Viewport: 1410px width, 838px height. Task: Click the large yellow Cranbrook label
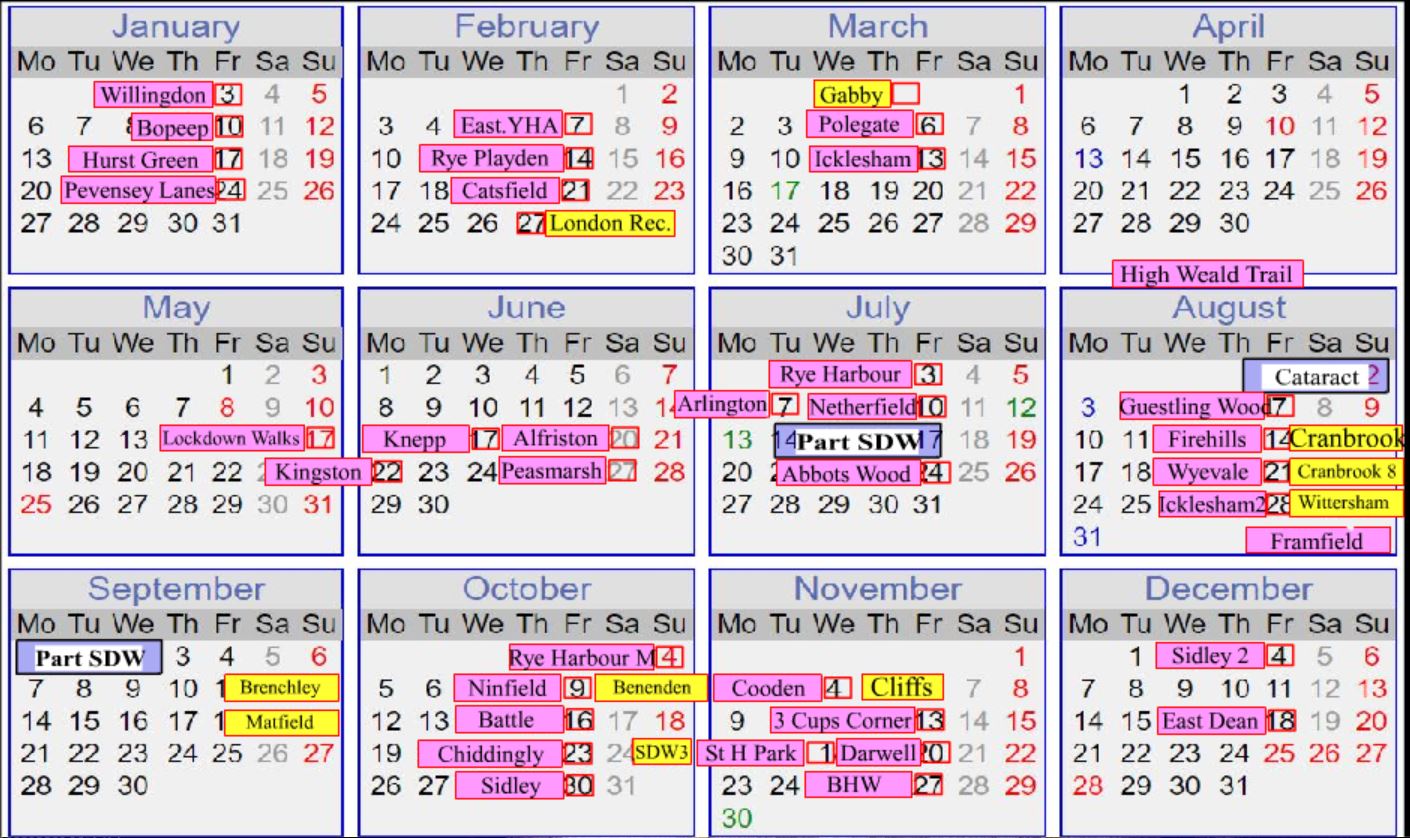click(1346, 438)
